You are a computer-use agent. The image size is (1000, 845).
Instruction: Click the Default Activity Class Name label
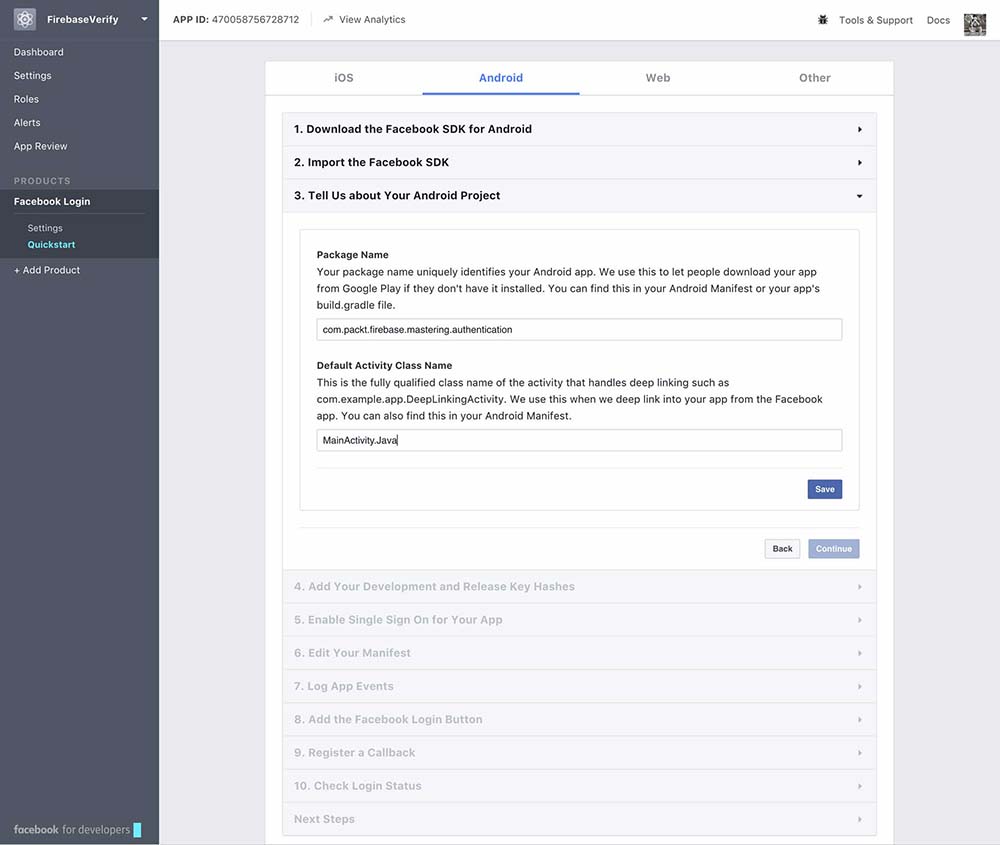pos(385,365)
